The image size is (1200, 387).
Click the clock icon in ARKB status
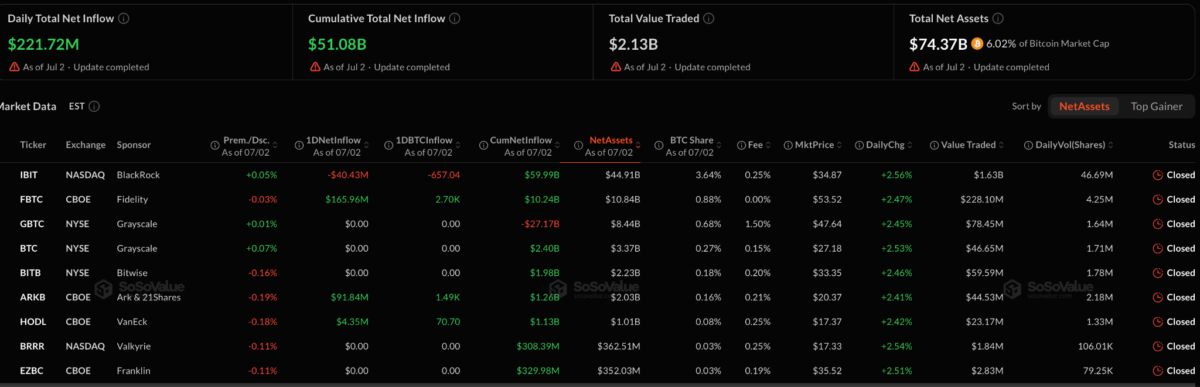(1158, 297)
